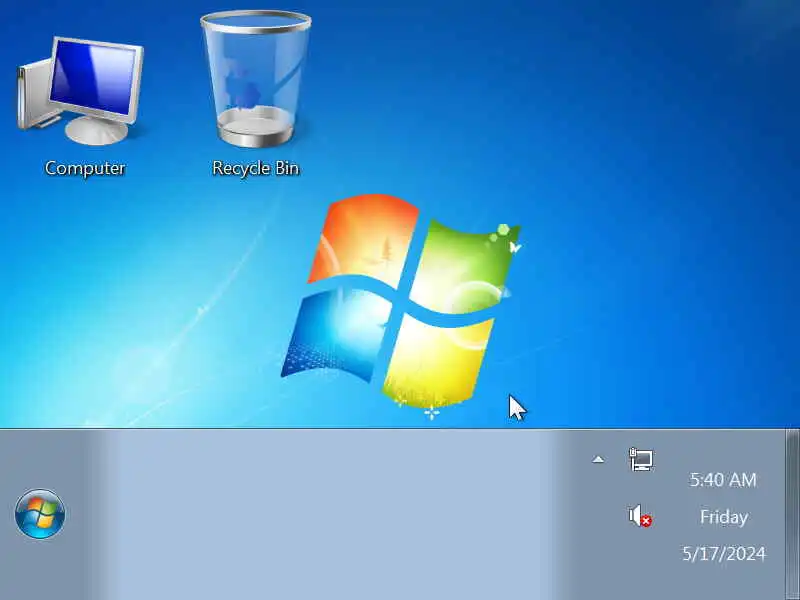Click the Recycle Bin label text
800x600 pixels.
pyautogui.click(x=256, y=168)
